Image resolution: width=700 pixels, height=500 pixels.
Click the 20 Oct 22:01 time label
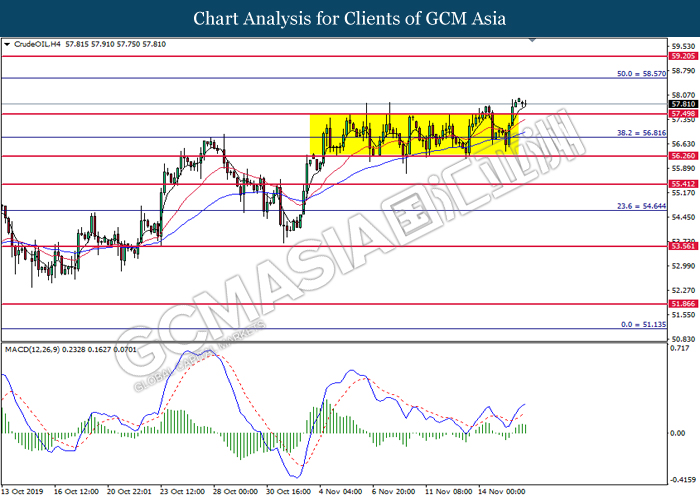click(x=129, y=492)
